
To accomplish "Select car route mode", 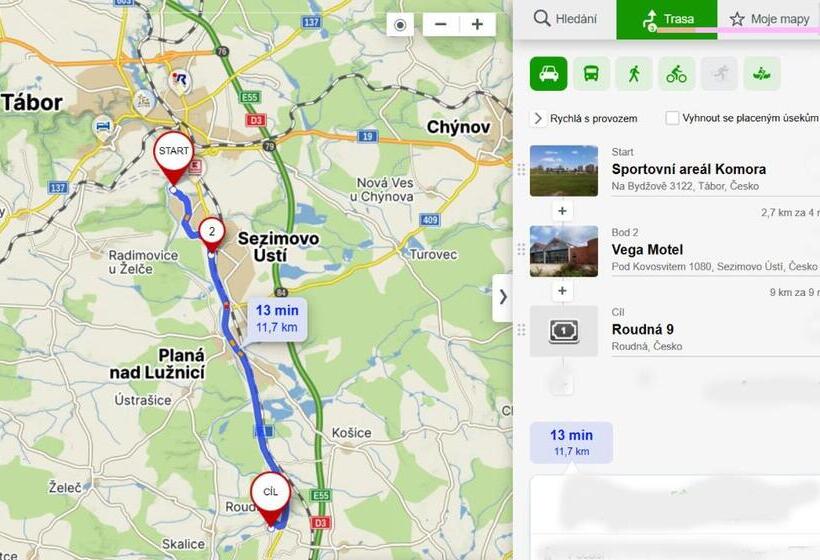I will 548,74.
